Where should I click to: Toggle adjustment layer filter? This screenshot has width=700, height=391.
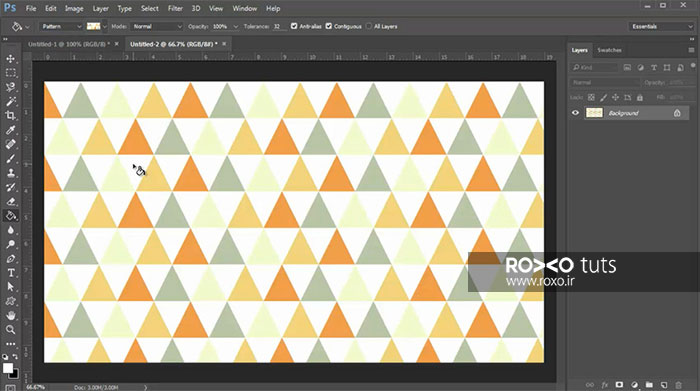tap(641, 67)
